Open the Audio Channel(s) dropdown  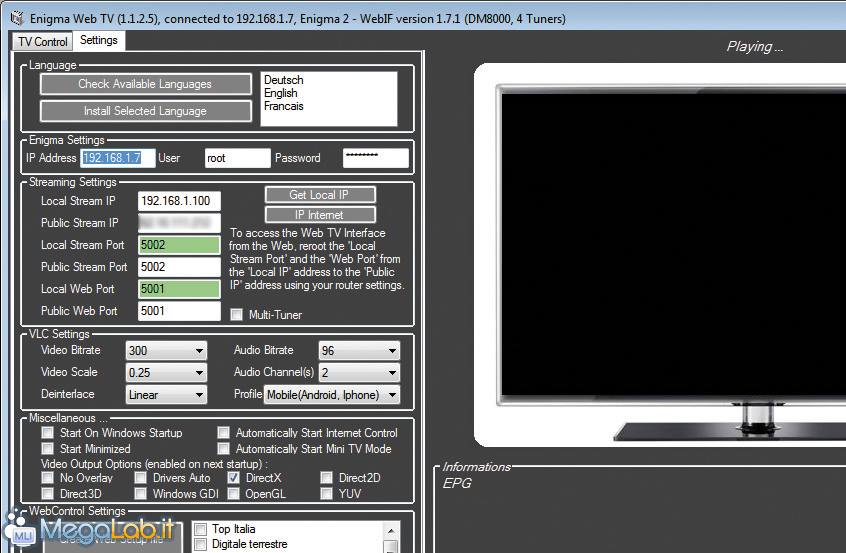[x=359, y=373]
